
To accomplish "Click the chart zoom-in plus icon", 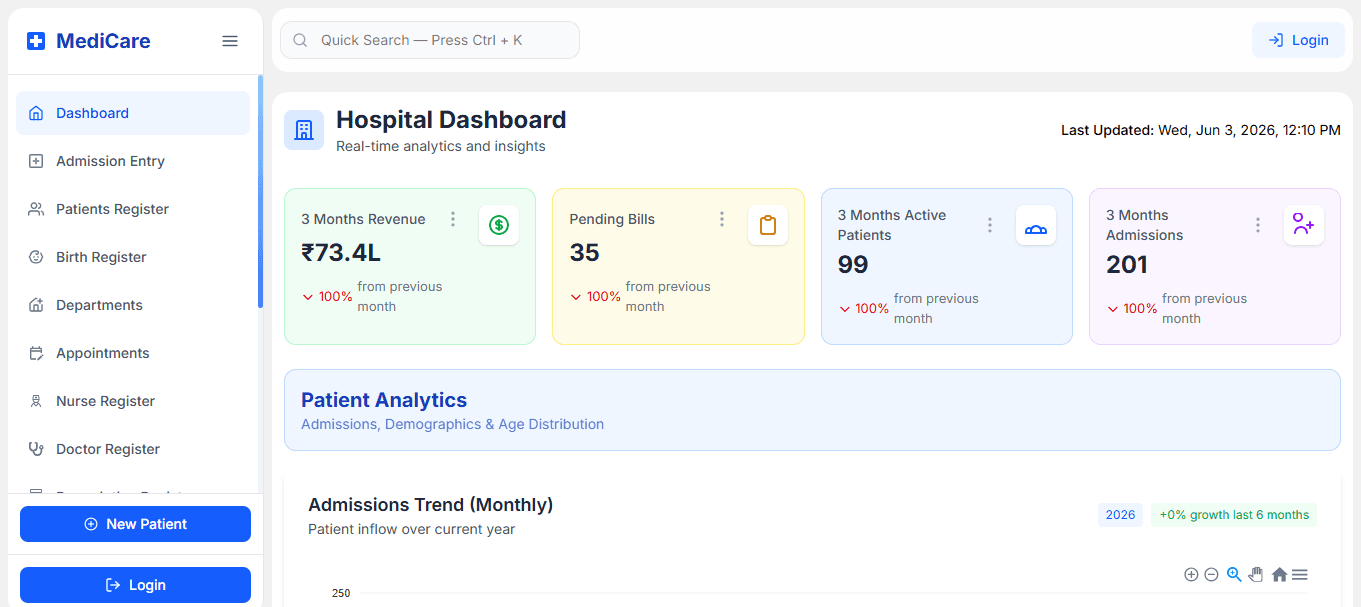I will click(1191, 575).
